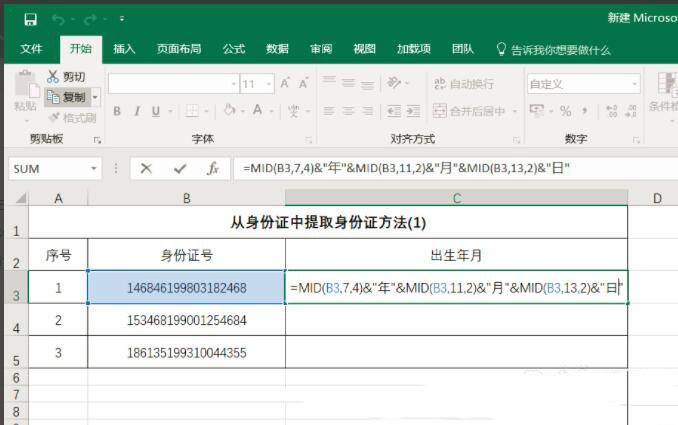Switch to the 公式 ribbon tab
The image size is (678, 425).
coord(234,49)
